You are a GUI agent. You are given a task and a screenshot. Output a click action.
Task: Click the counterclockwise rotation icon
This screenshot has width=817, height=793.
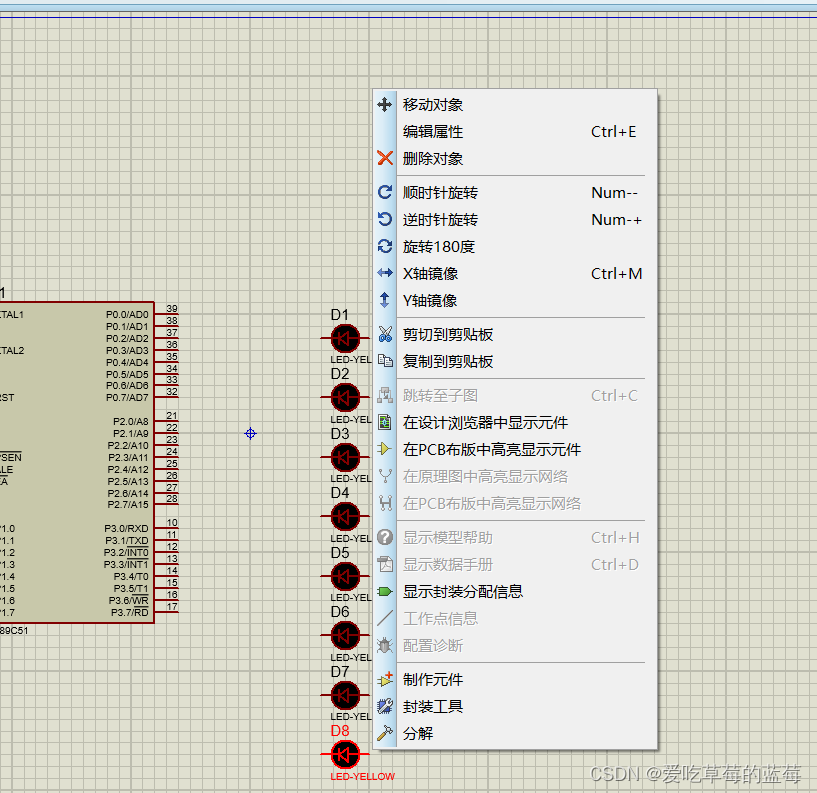pyautogui.click(x=385, y=219)
